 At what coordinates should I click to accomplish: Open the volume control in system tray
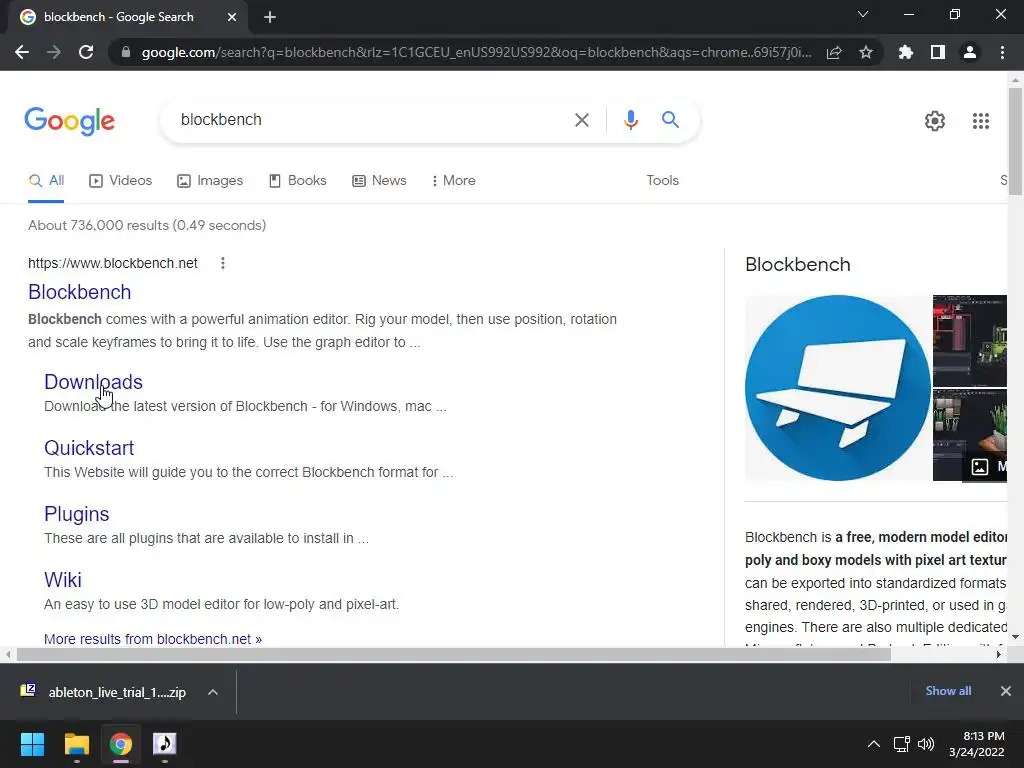coord(926,744)
